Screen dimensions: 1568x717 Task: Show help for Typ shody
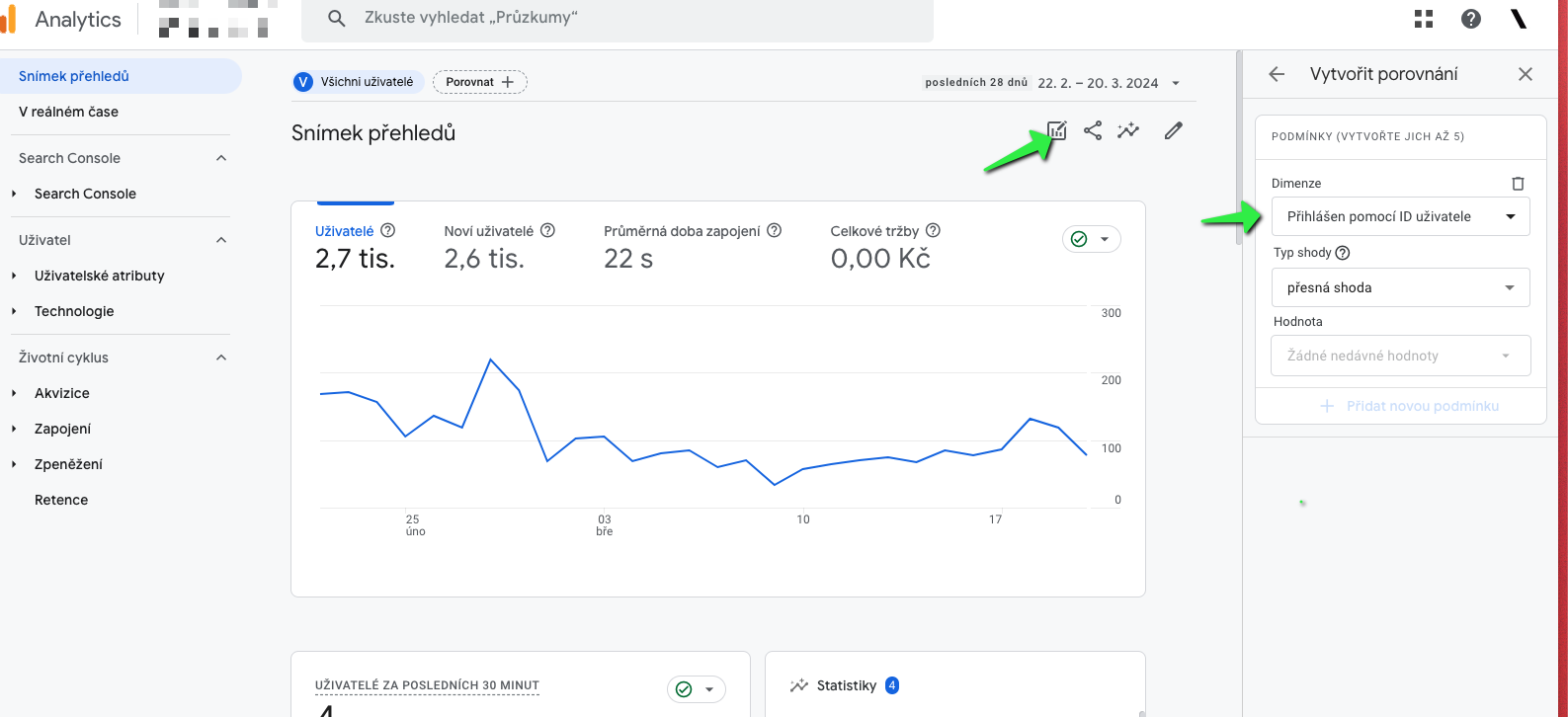point(1343,253)
